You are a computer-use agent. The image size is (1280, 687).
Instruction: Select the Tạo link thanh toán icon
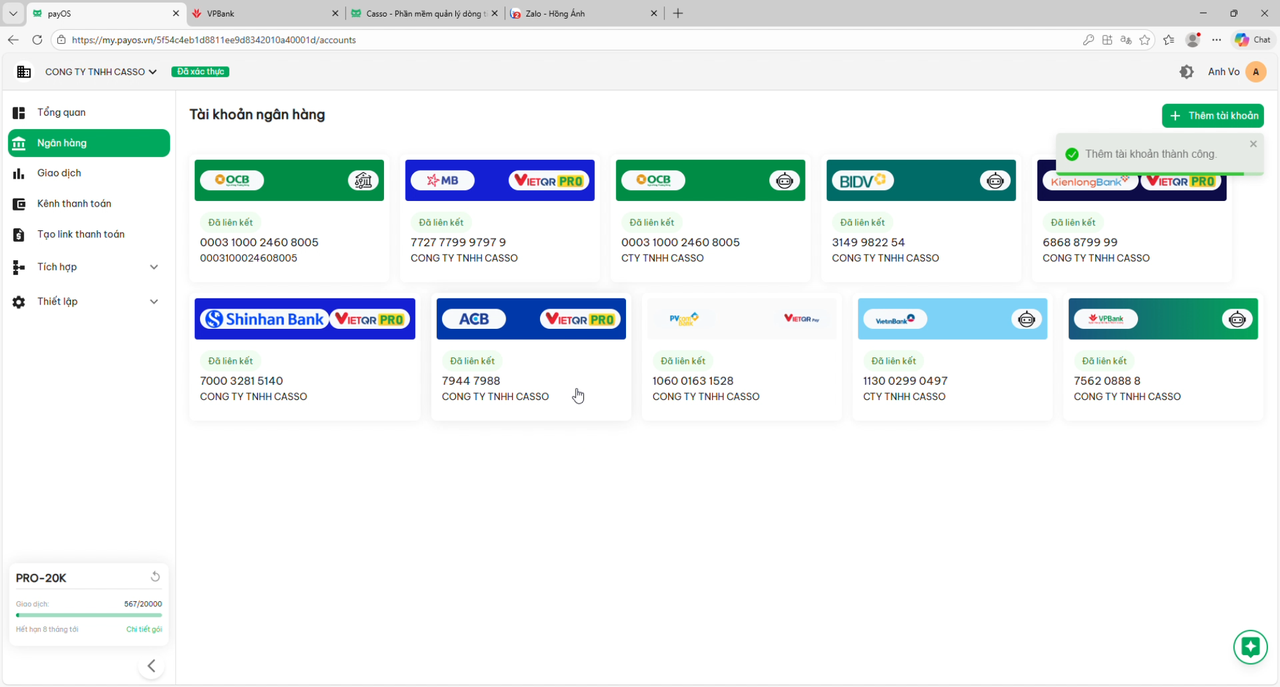pos(18,234)
